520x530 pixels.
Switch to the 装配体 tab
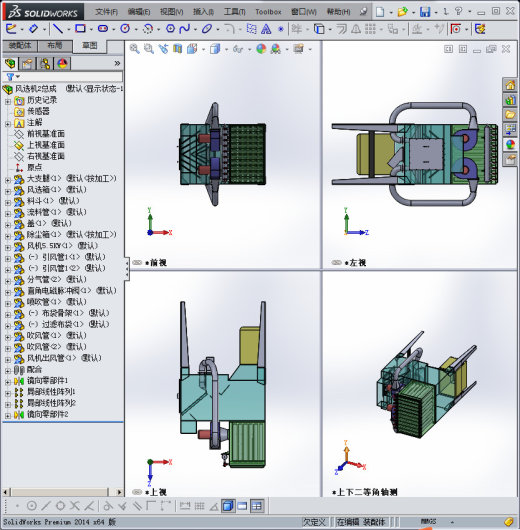[x=20, y=45]
